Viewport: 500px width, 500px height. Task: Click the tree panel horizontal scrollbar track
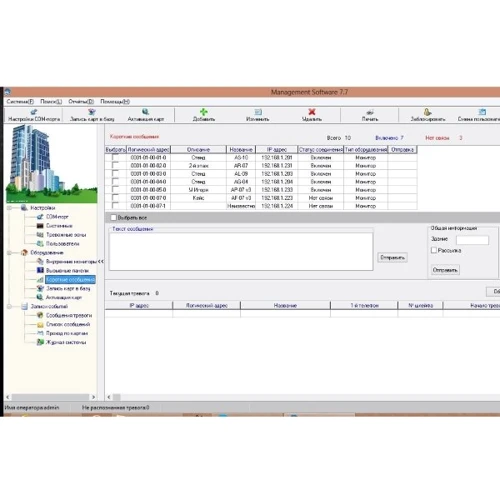pyautogui.click(x=51, y=397)
